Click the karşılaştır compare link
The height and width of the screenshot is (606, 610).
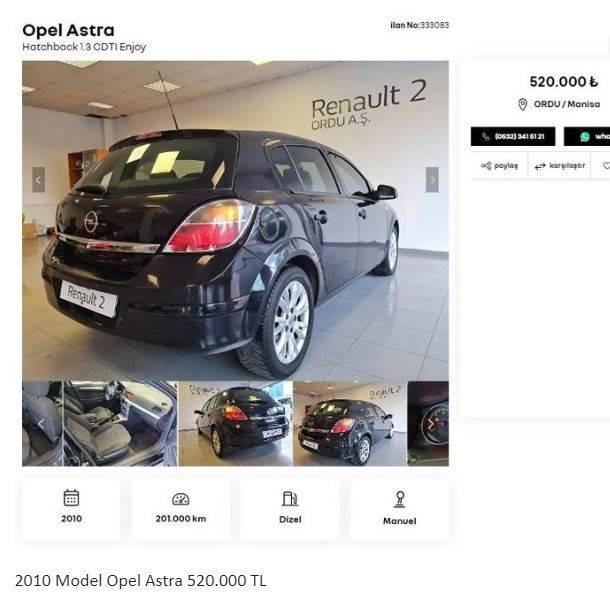point(560,166)
